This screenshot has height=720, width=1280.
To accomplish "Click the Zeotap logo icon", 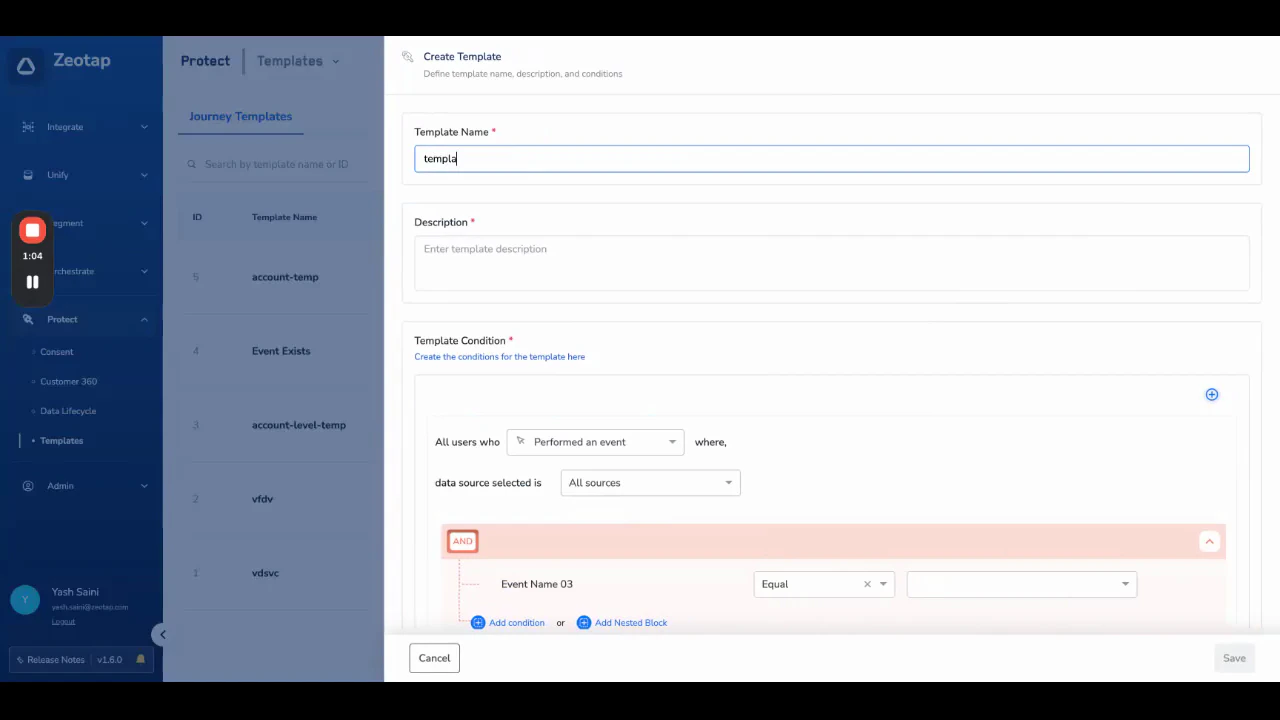I will [x=26, y=64].
